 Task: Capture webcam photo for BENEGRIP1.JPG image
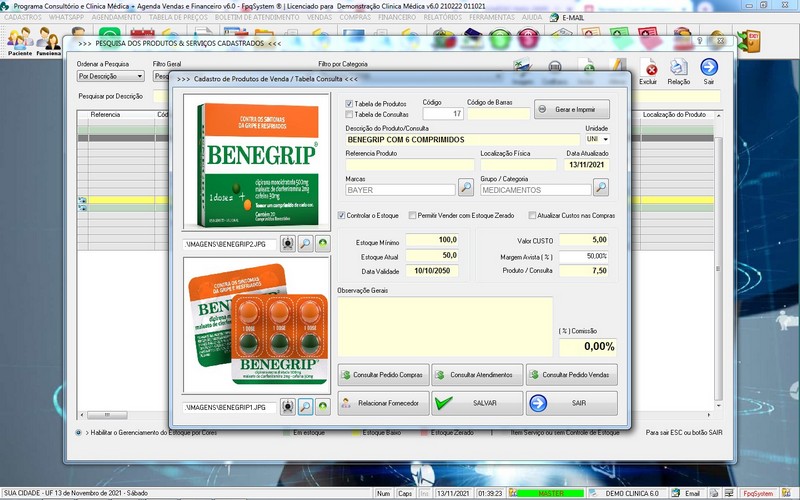click(288, 407)
